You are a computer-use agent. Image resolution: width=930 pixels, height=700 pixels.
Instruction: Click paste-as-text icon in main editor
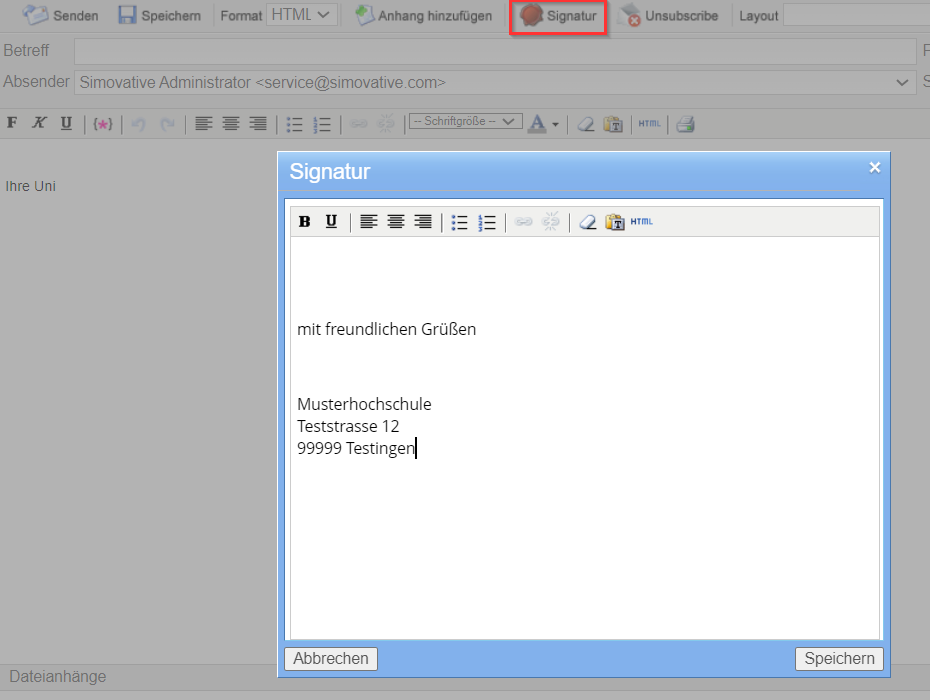(613, 124)
